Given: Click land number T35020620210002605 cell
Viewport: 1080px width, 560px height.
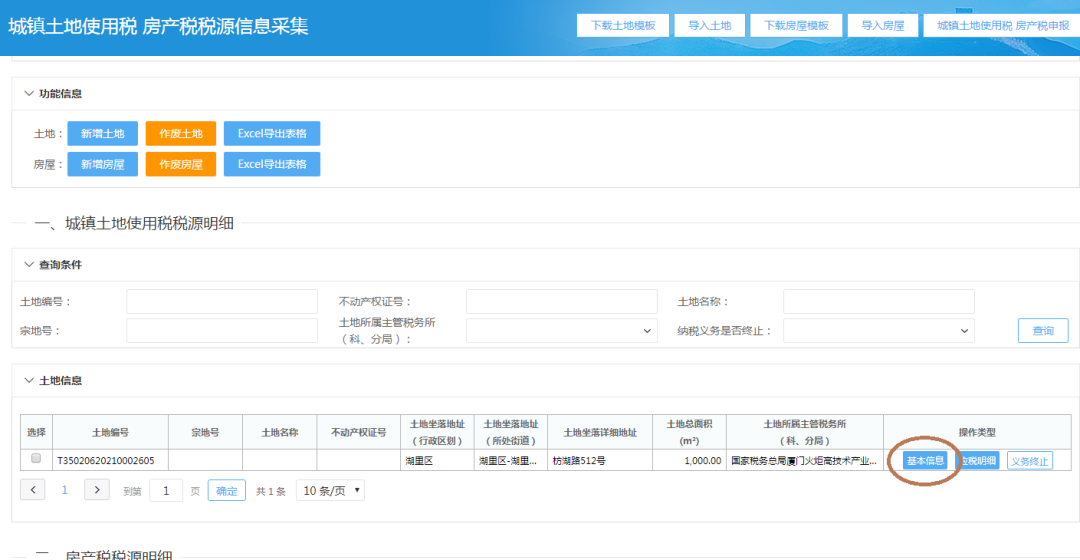Looking at the screenshot, I should coord(110,460).
